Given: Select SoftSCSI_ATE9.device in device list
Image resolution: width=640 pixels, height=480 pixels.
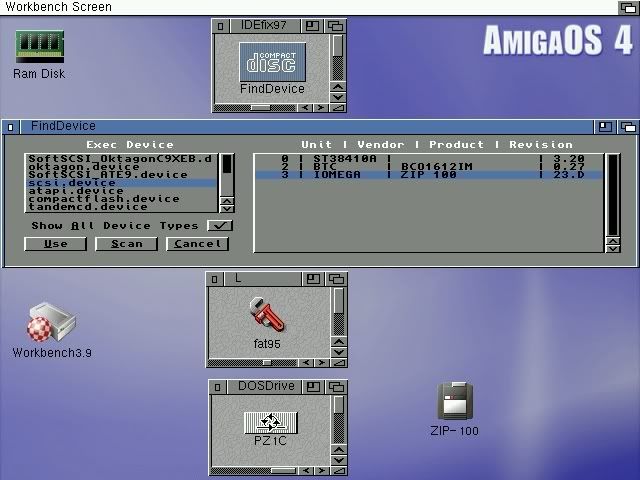Looking at the screenshot, I should coord(121,175).
